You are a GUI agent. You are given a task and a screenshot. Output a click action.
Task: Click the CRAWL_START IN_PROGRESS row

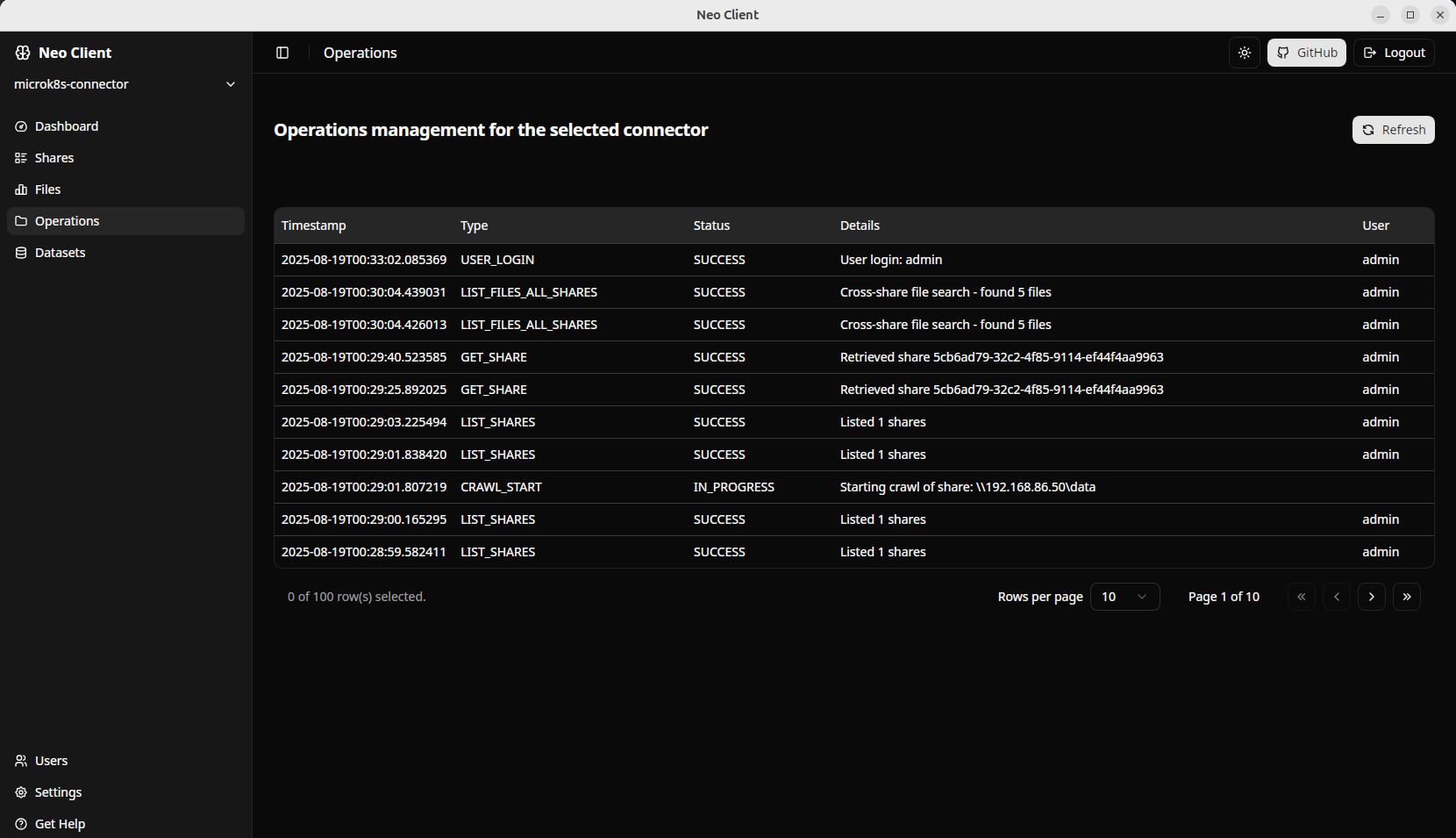click(x=789, y=487)
